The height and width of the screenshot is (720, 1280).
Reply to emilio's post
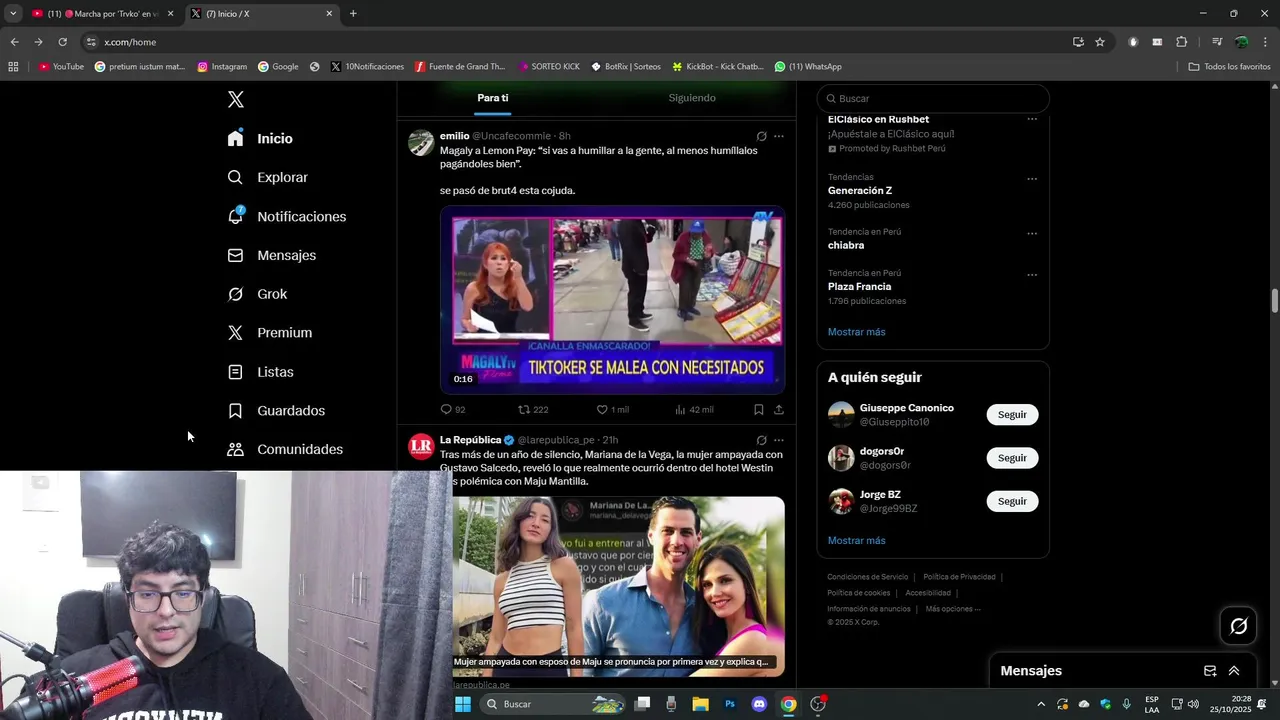click(x=453, y=409)
